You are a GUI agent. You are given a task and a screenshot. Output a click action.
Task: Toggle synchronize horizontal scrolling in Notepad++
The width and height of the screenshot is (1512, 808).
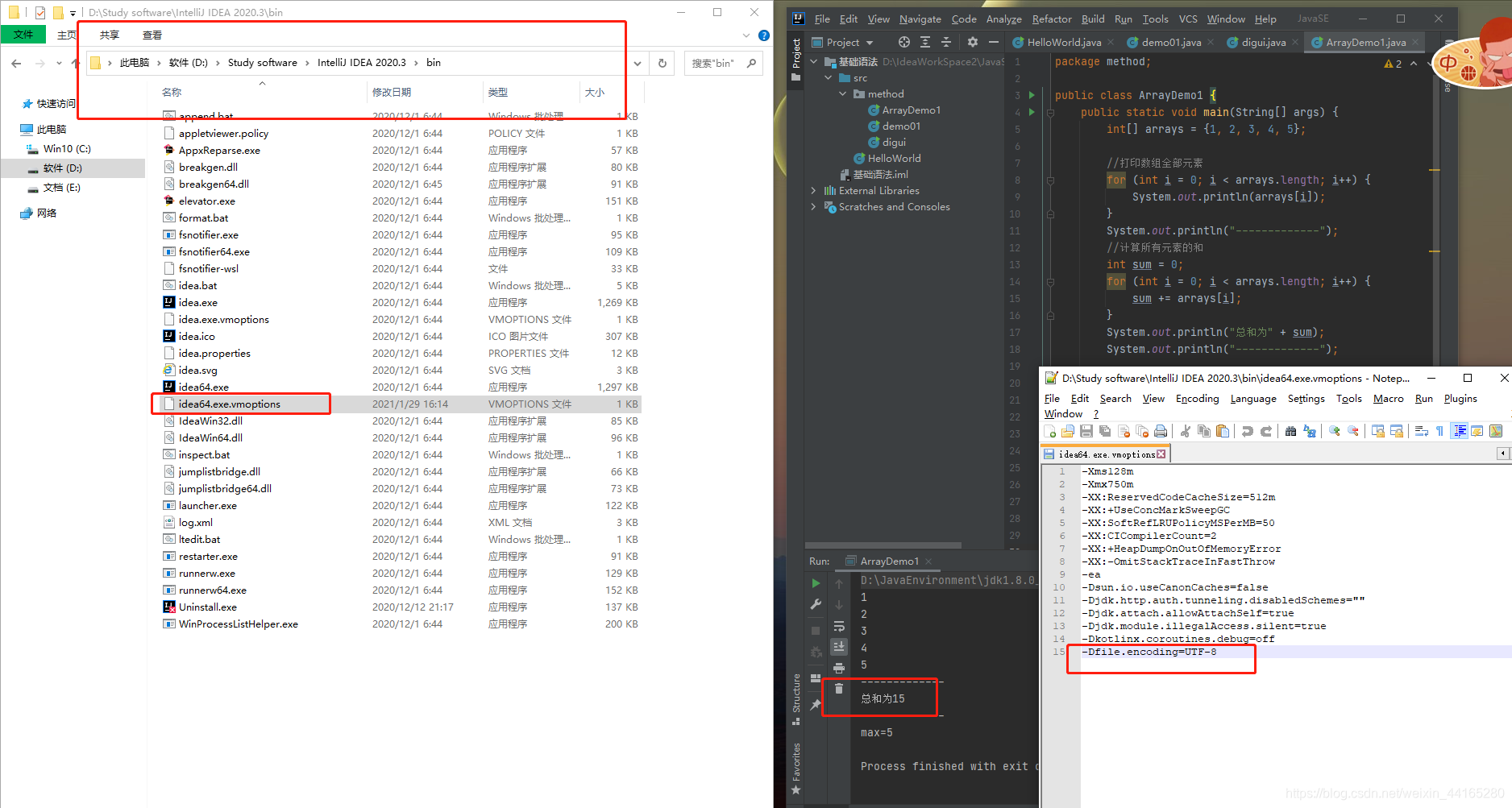coord(1397,432)
